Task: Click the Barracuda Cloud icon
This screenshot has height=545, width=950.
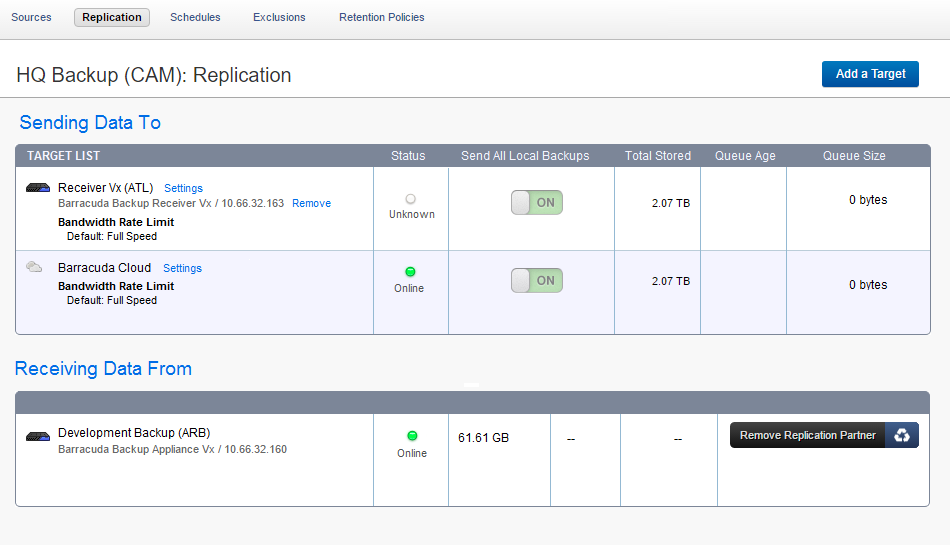Action: (x=34, y=267)
